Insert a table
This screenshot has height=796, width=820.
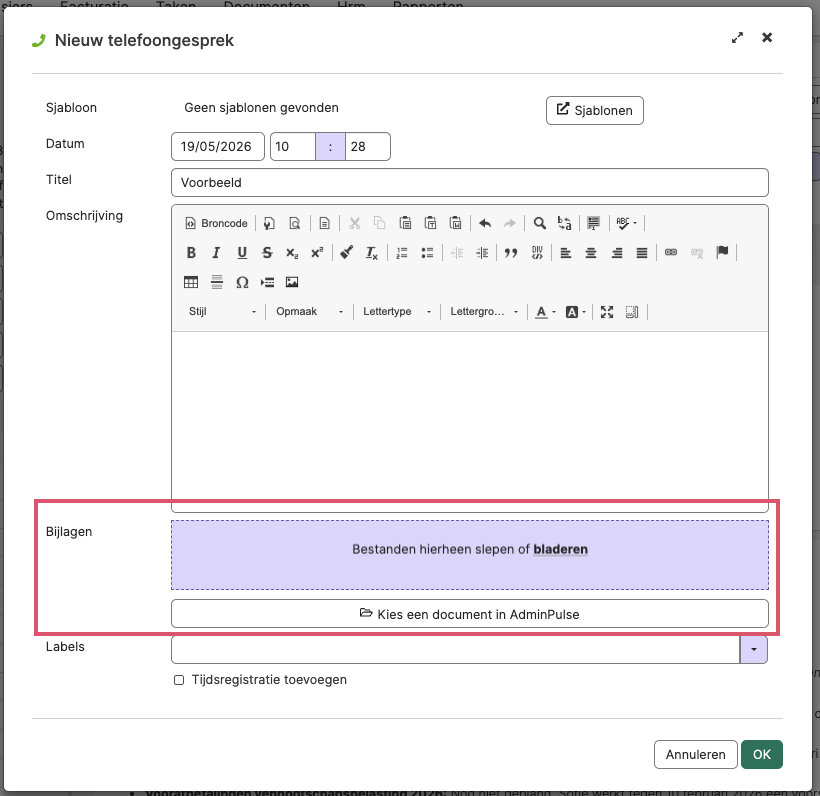pos(191,282)
